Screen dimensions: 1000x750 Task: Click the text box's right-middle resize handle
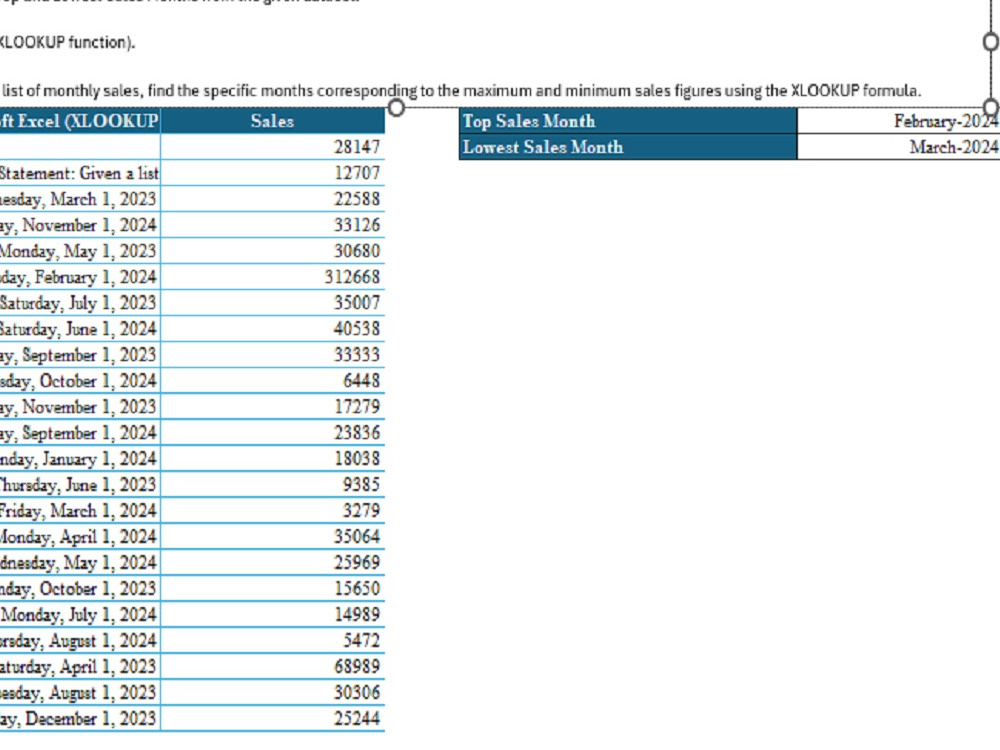pyautogui.click(x=991, y=41)
